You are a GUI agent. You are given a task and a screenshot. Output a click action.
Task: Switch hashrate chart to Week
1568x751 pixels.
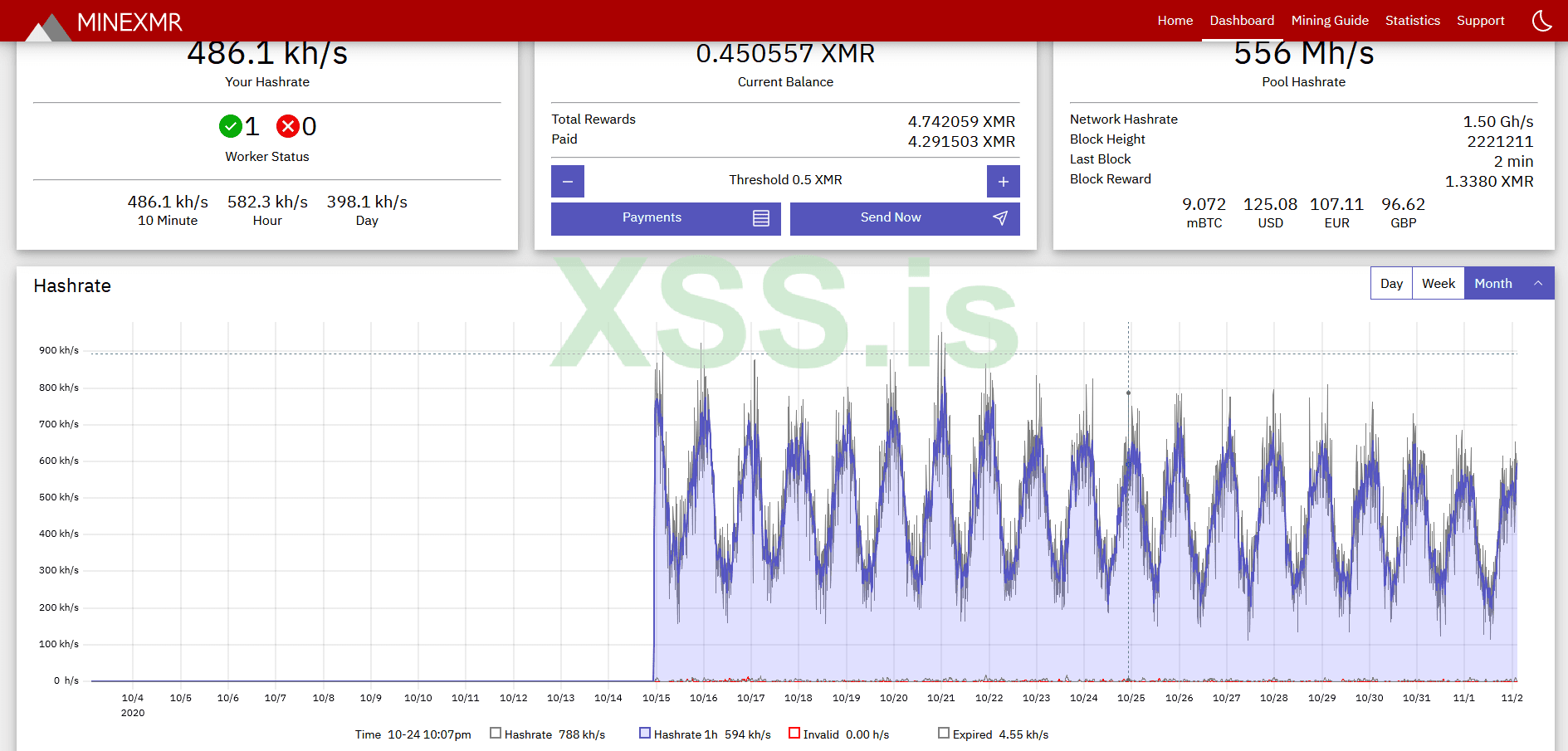1439,284
